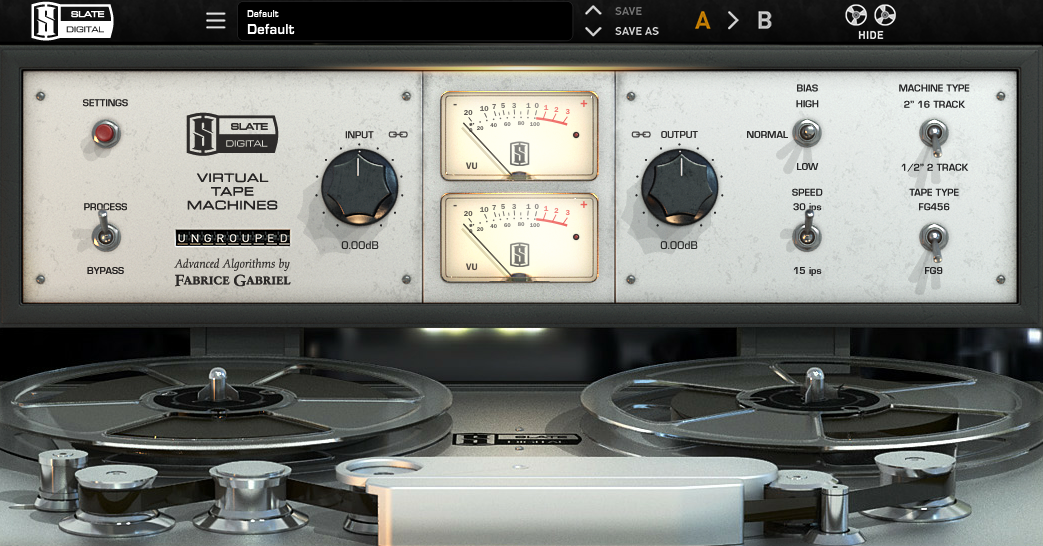Click the HIGH bias label
The height and width of the screenshot is (546, 1043).
(807, 104)
